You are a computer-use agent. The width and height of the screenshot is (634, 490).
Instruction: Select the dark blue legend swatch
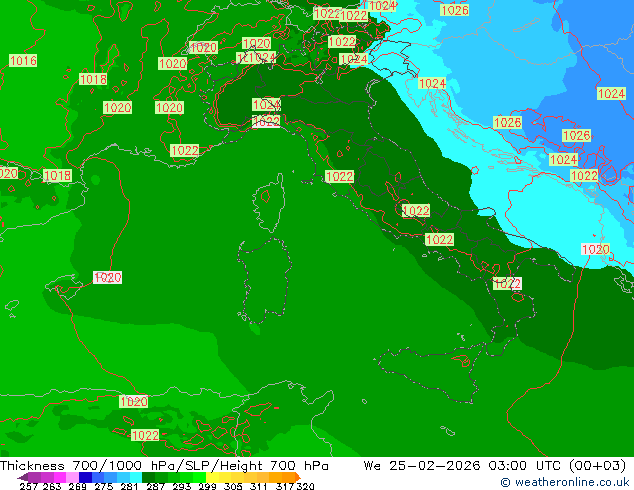(85, 477)
